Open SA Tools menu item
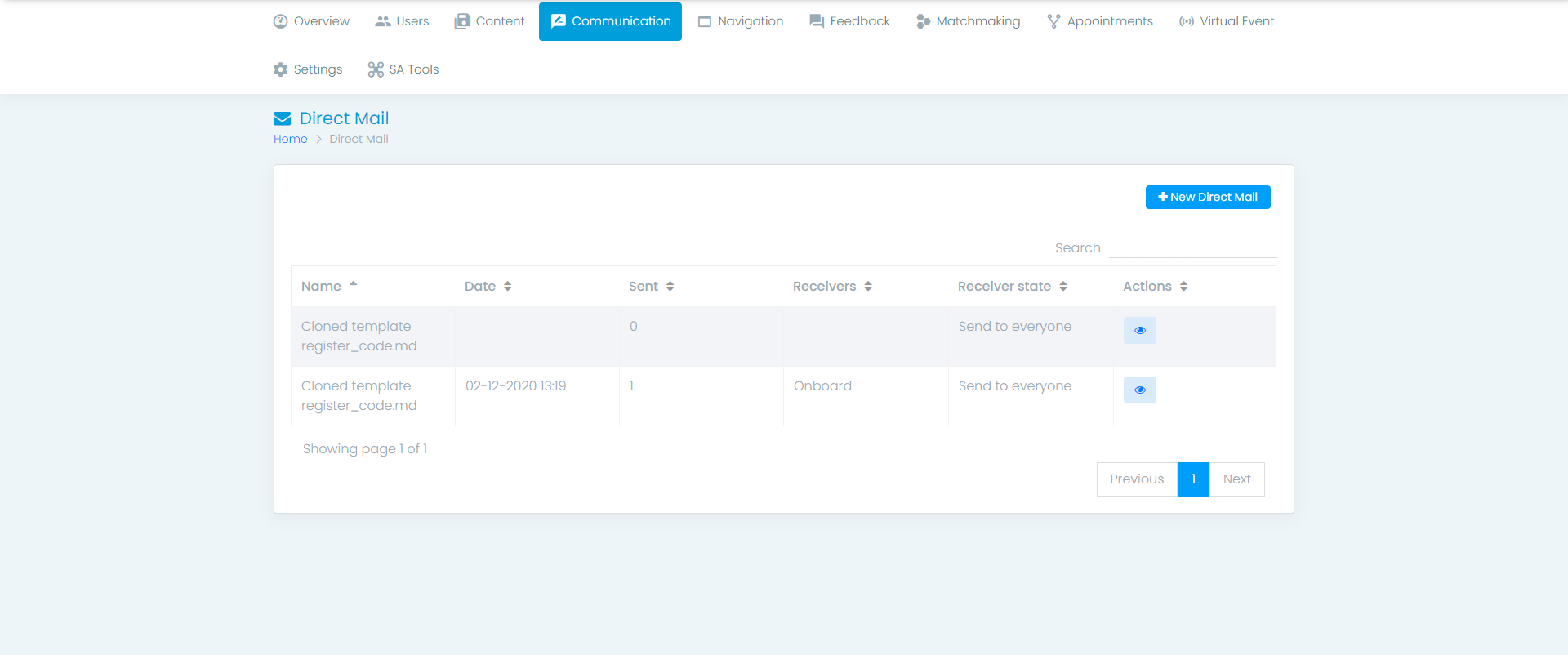 [403, 69]
